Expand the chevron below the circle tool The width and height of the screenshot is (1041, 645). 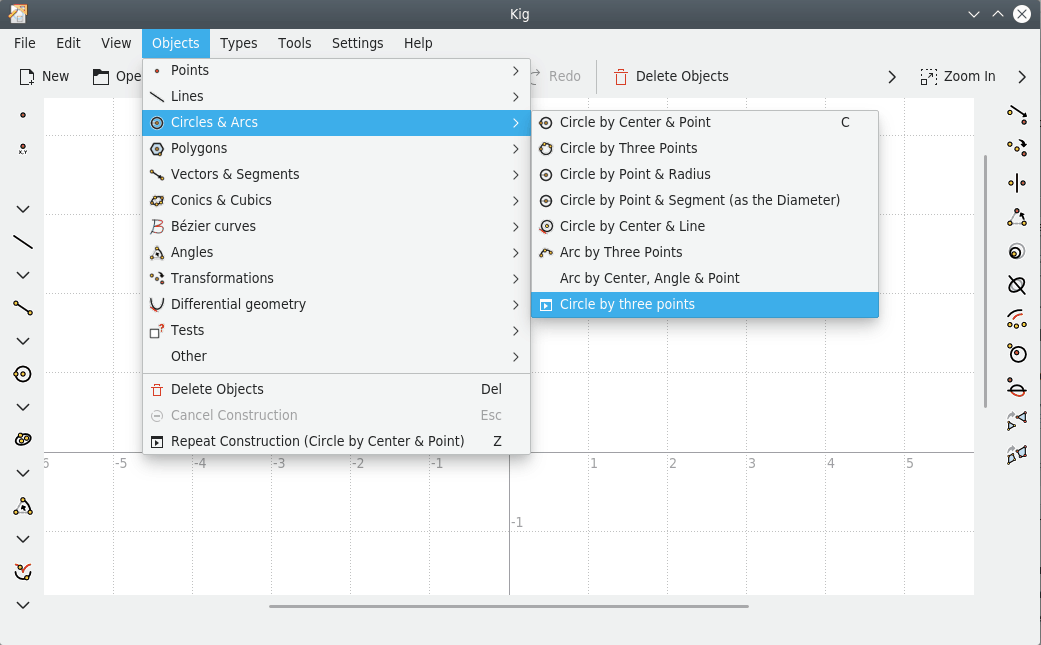click(23, 407)
